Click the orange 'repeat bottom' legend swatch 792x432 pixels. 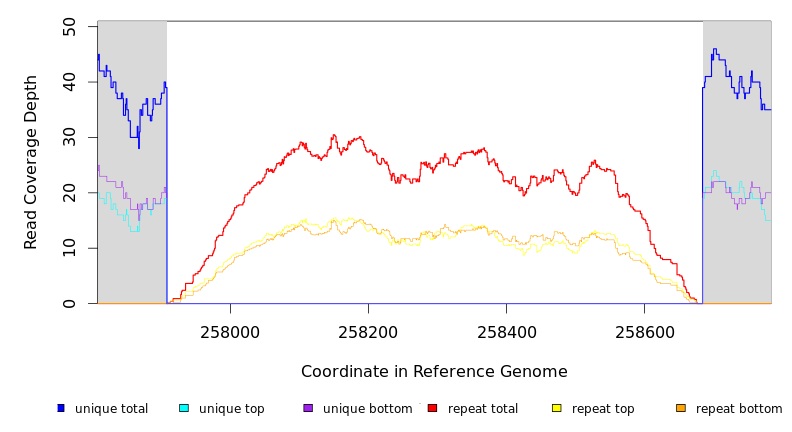[x=681, y=408]
